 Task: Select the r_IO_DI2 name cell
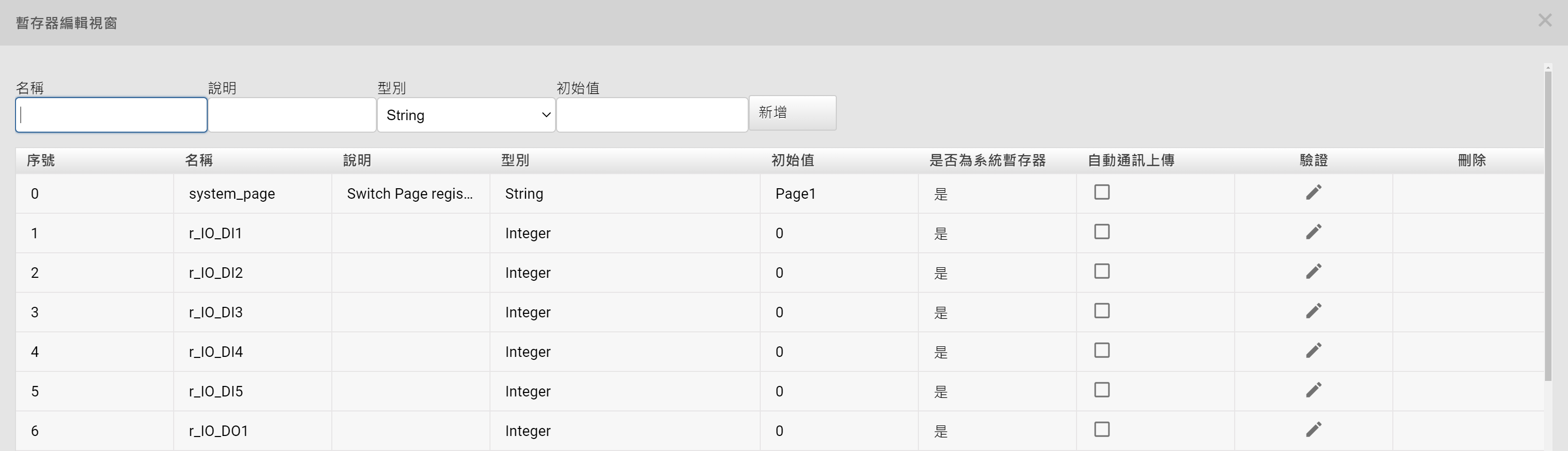point(253,273)
